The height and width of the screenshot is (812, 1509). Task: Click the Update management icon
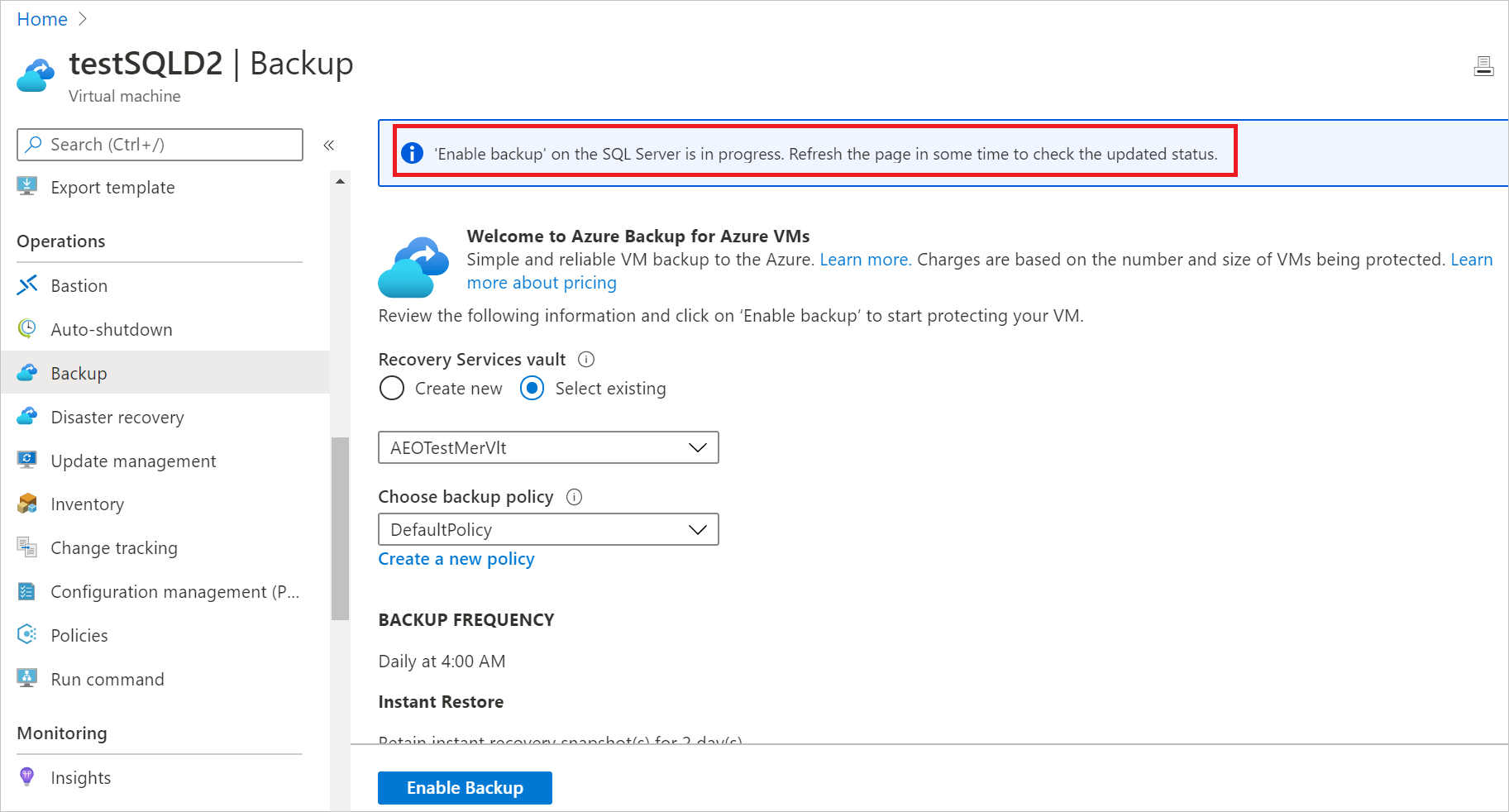(27, 460)
